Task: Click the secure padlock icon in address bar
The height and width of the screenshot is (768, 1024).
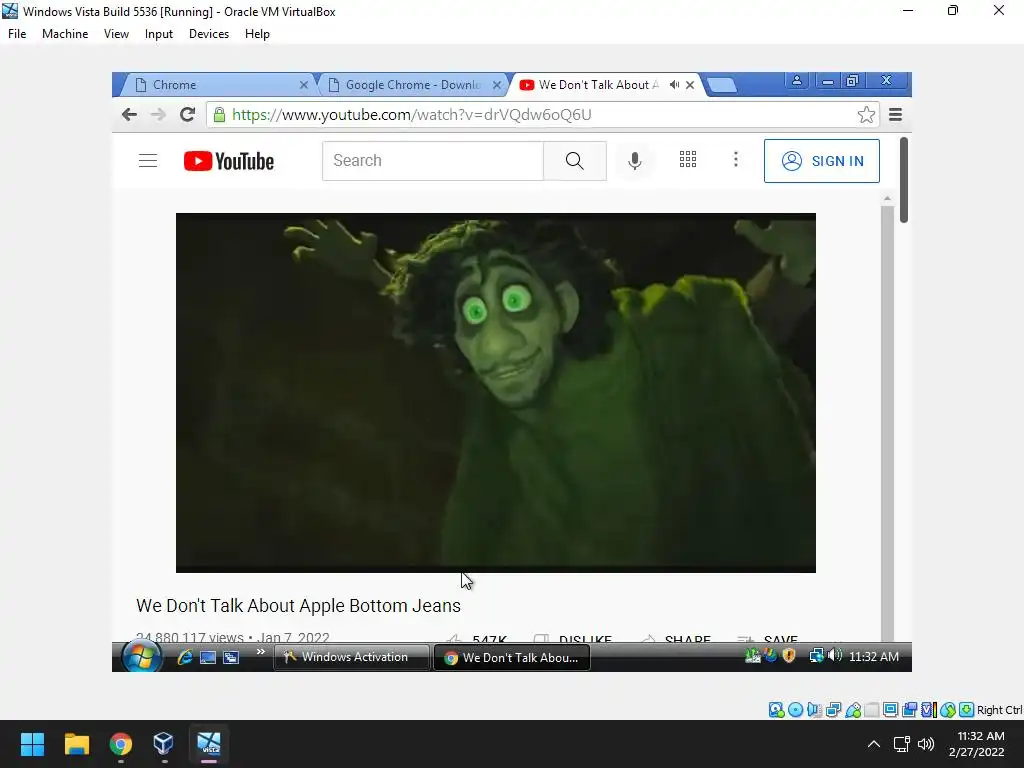Action: (219, 115)
